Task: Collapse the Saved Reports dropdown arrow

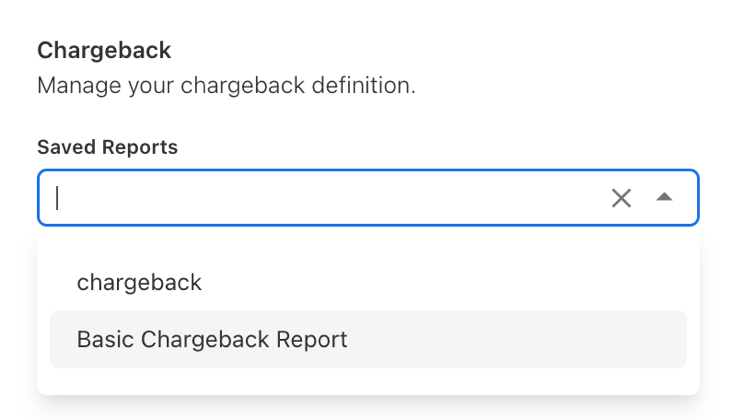Action: coord(664,198)
